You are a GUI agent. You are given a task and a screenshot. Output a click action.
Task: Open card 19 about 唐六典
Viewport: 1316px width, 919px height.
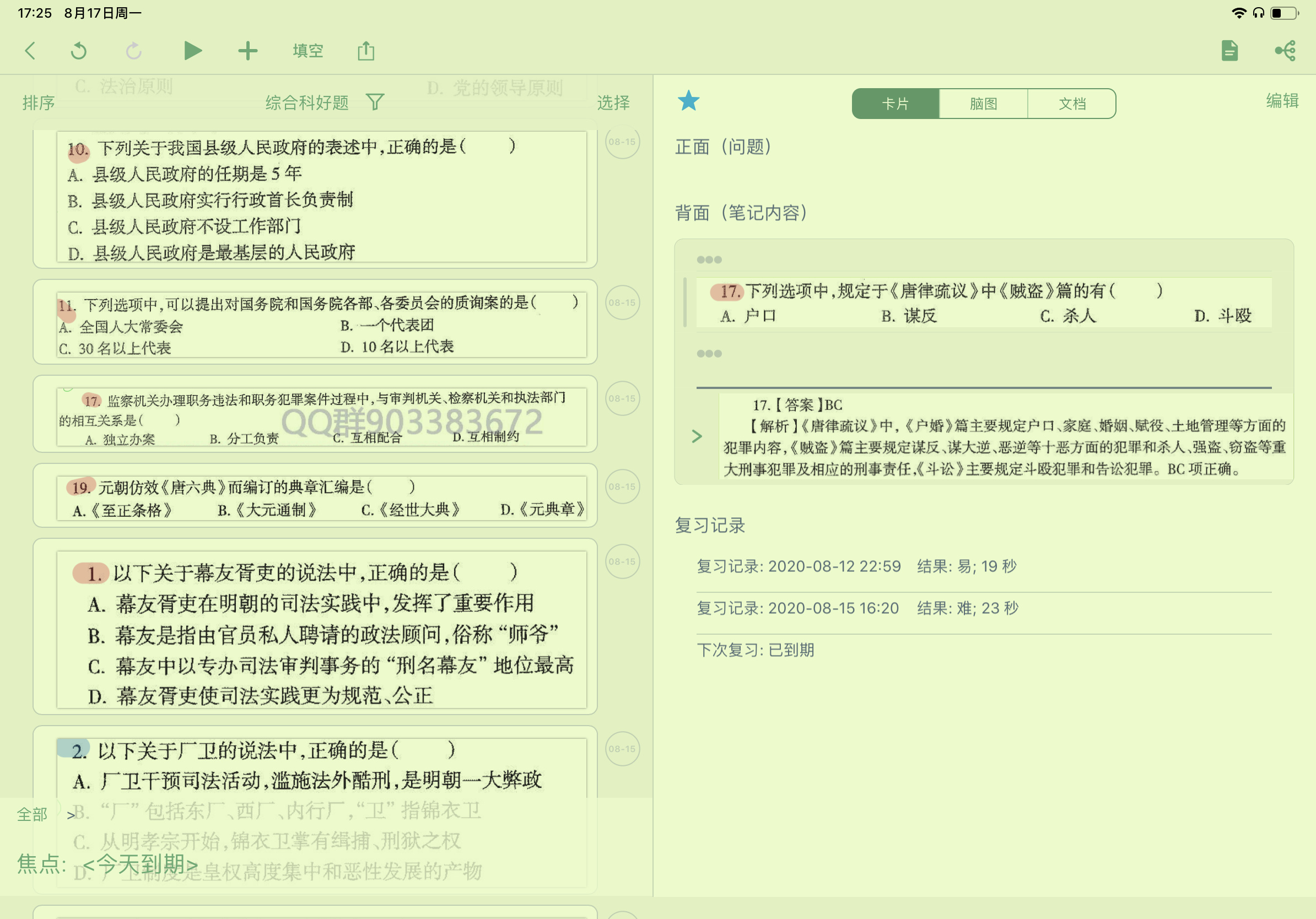315,496
